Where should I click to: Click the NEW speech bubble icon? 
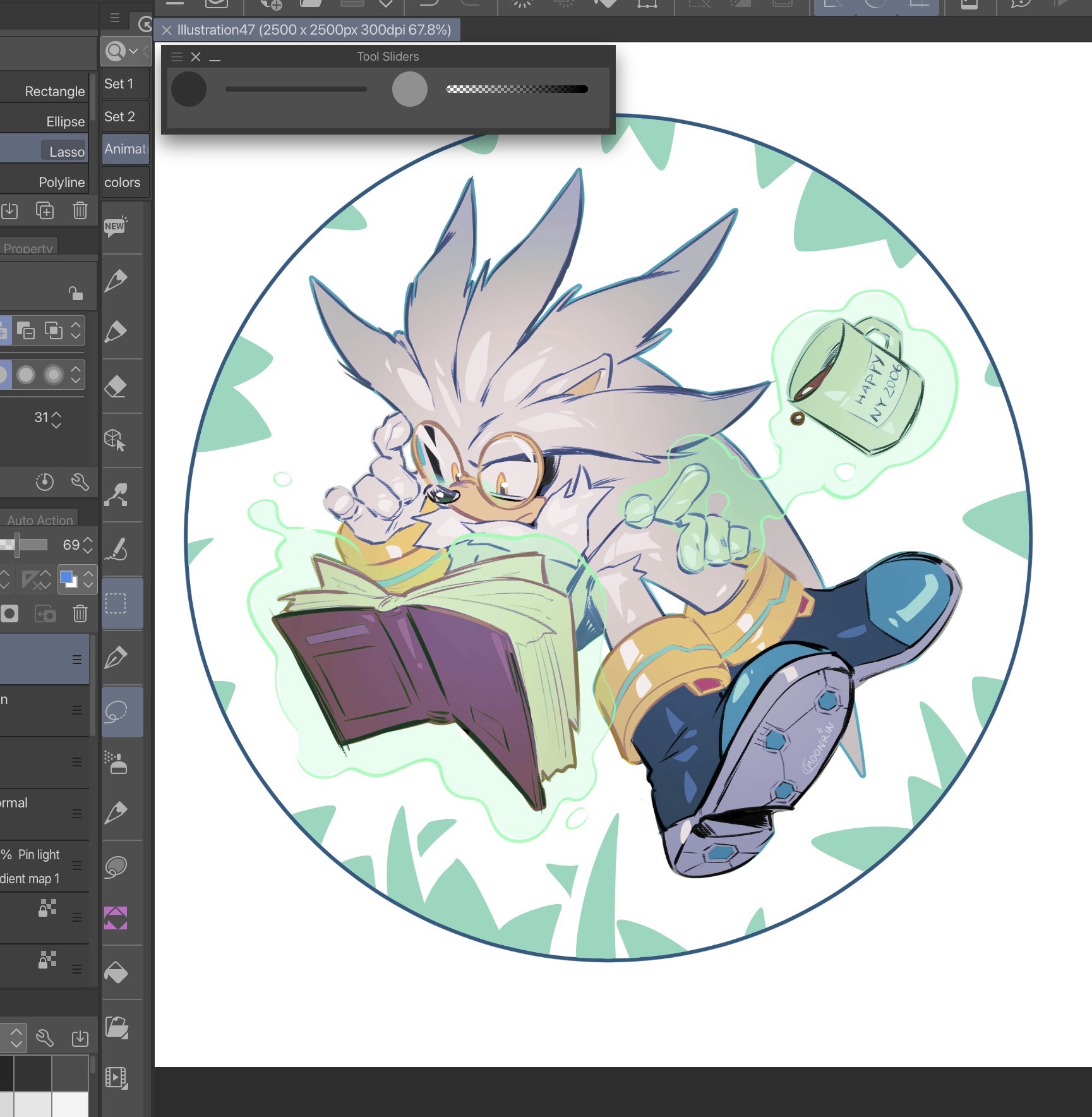tap(116, 226)
